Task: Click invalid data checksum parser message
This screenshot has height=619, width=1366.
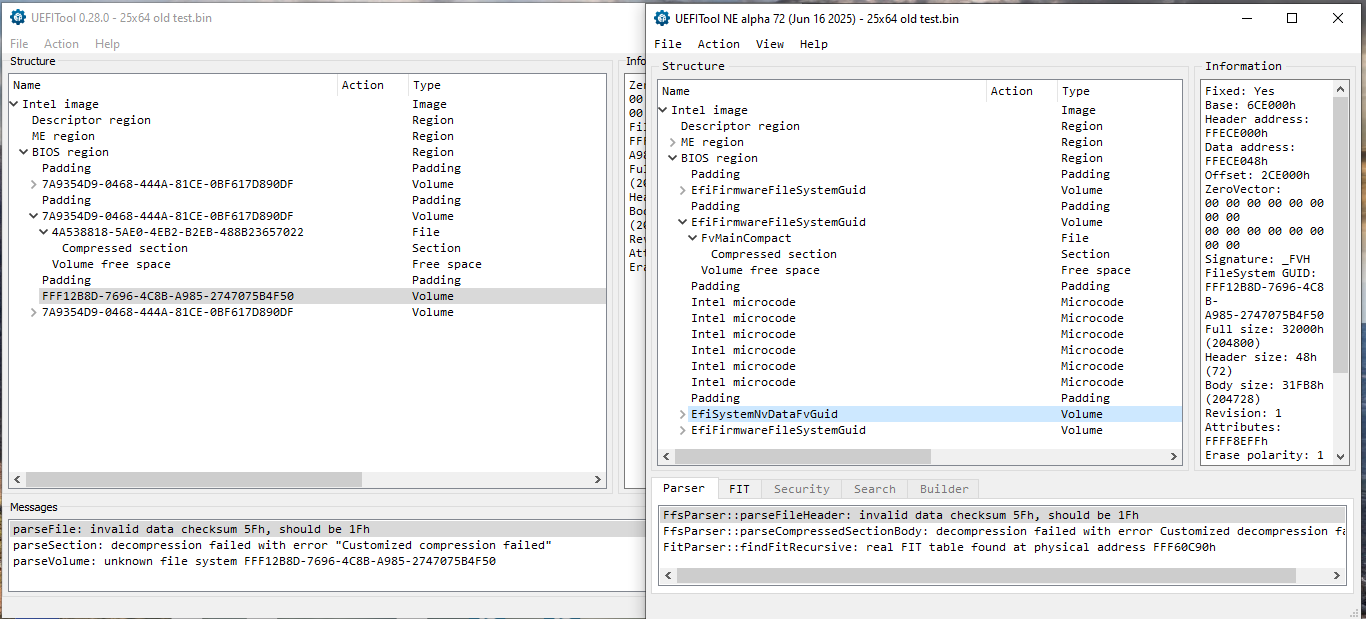Action: [x=900, y=515]
